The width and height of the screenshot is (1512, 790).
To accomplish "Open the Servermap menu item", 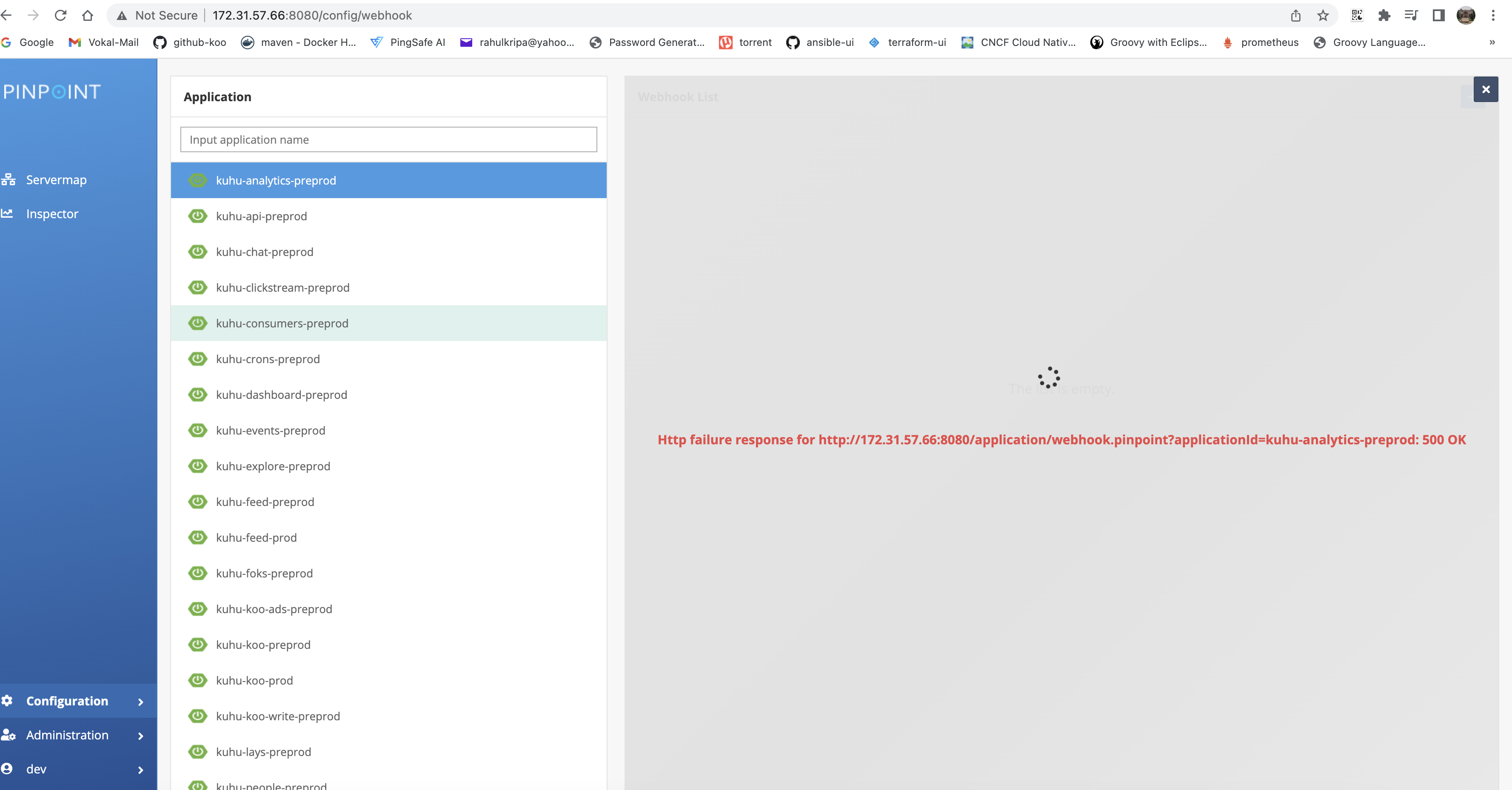I will (x=56, y=179).
